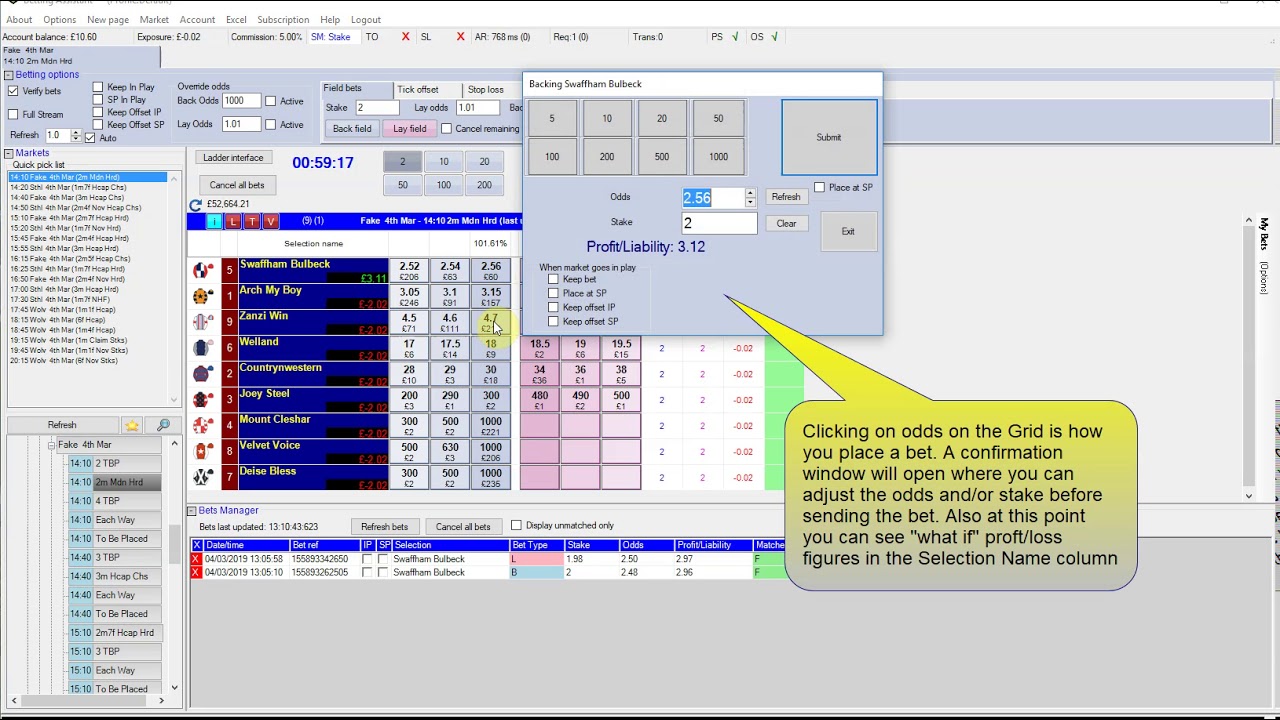Screen dimensions: 1280x720
Task: Cancel the lay bet 155893342650 with its red X
Action: pos(196,559)
